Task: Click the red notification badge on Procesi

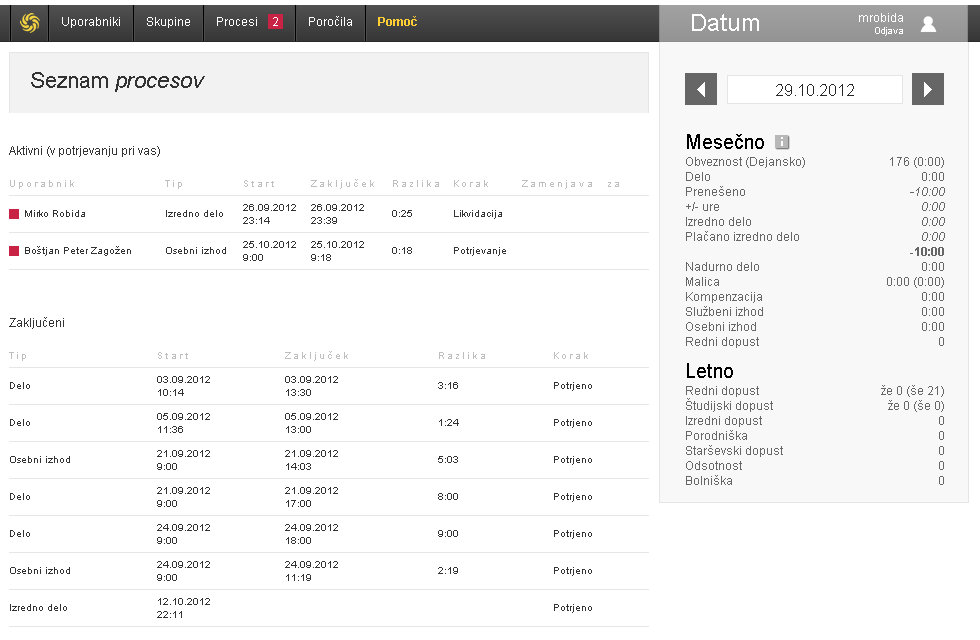Action: point(275,22)
